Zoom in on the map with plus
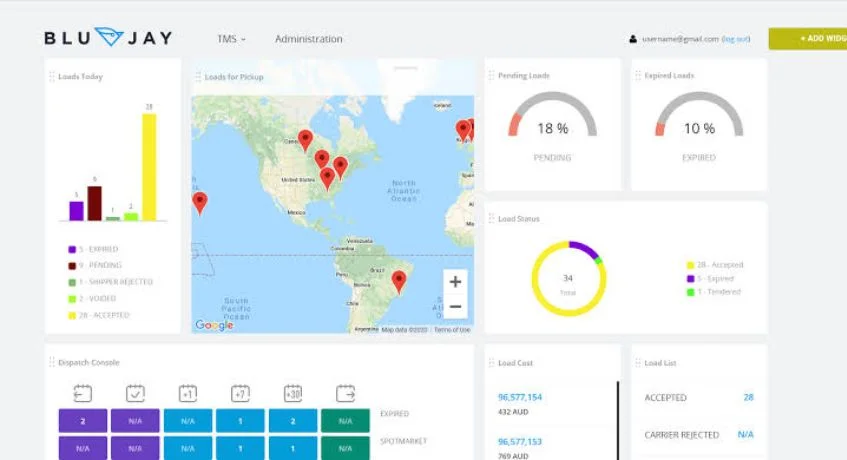The width and height of the screenshot is (847, 460). (455, 281)
